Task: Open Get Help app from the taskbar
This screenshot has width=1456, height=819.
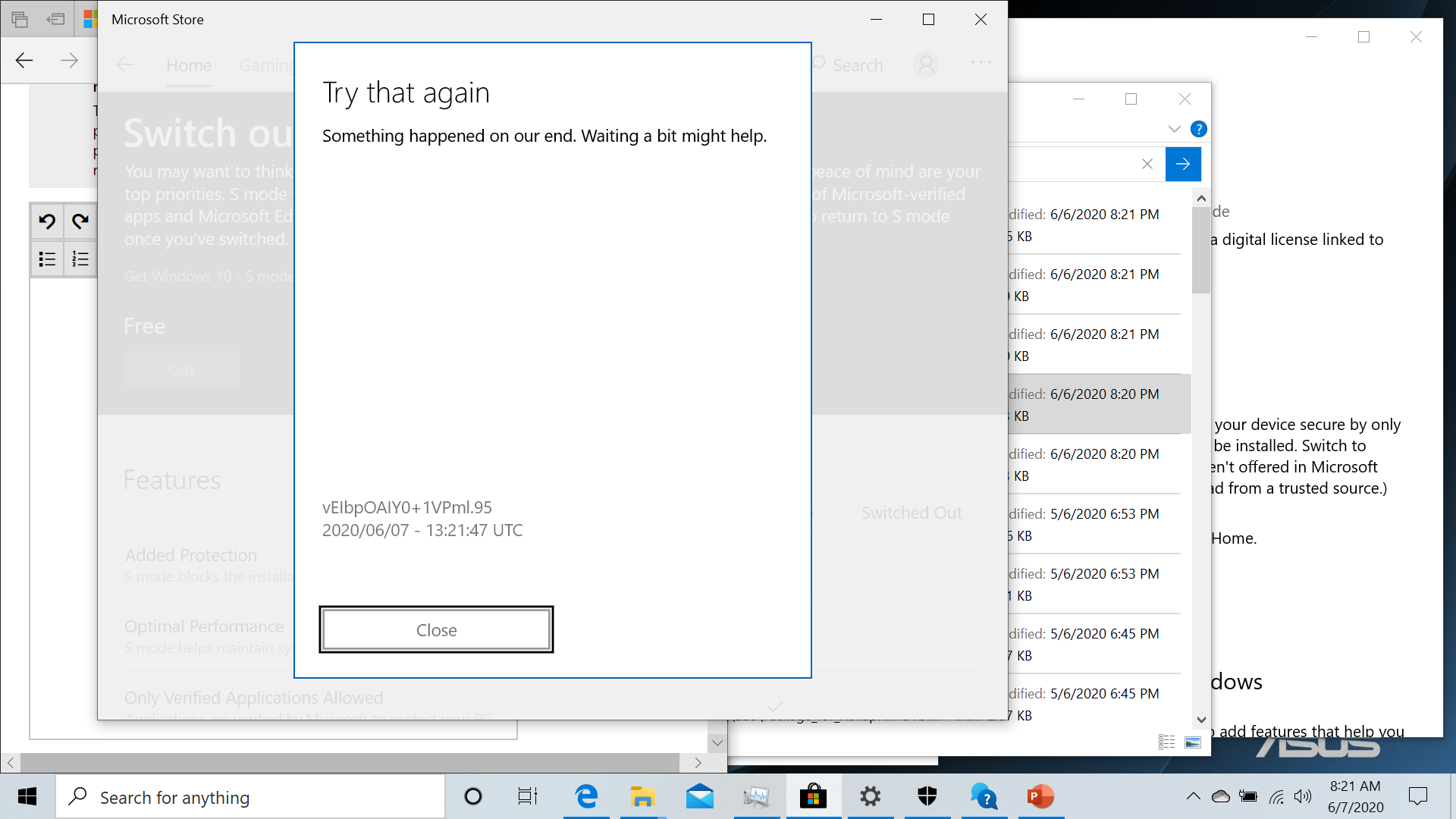Action: [x=984, y=796]
